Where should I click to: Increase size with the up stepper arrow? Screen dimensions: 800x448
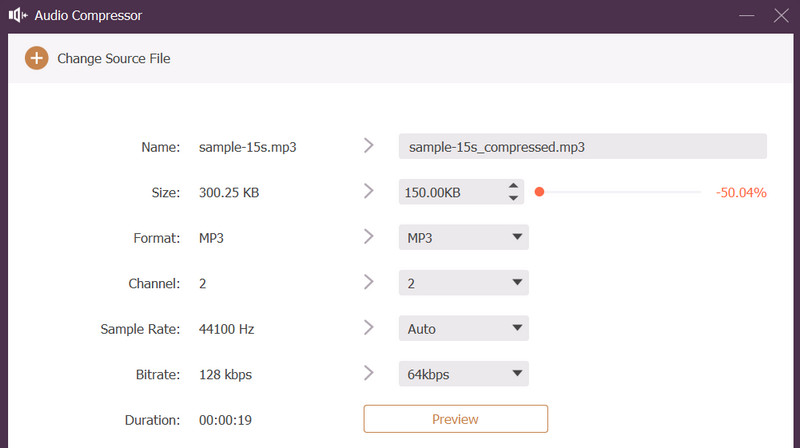513,186
